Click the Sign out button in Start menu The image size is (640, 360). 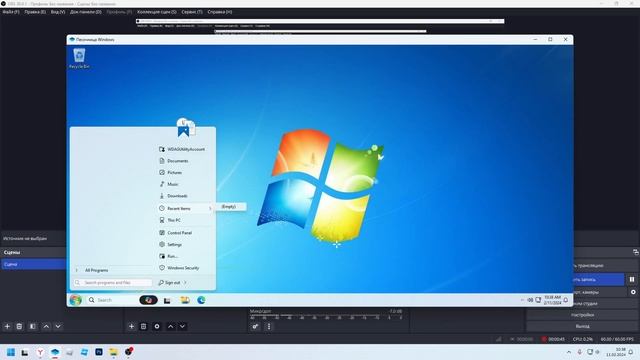pyautogui.click(x=169, y=282)
